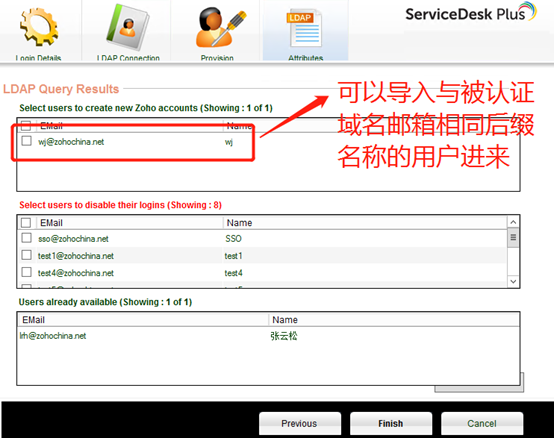Check the box for test1@zohochina.net

tap(26, 255)
